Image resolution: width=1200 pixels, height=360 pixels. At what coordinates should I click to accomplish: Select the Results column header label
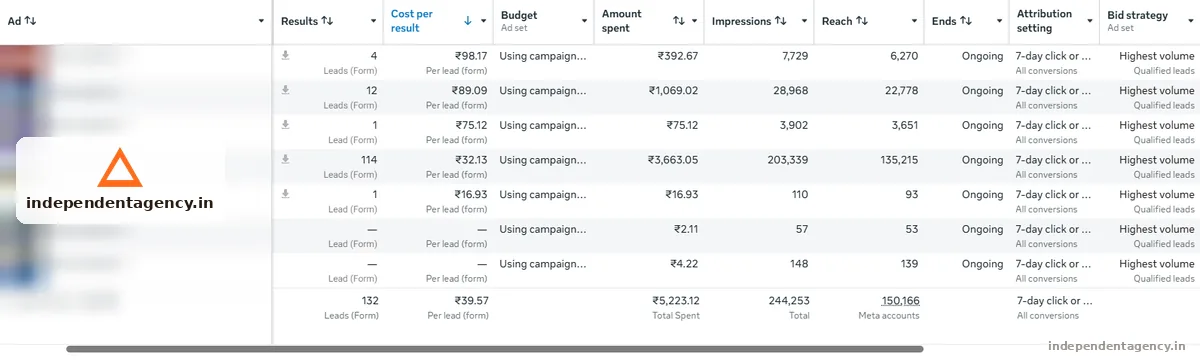tap(299, 21)
